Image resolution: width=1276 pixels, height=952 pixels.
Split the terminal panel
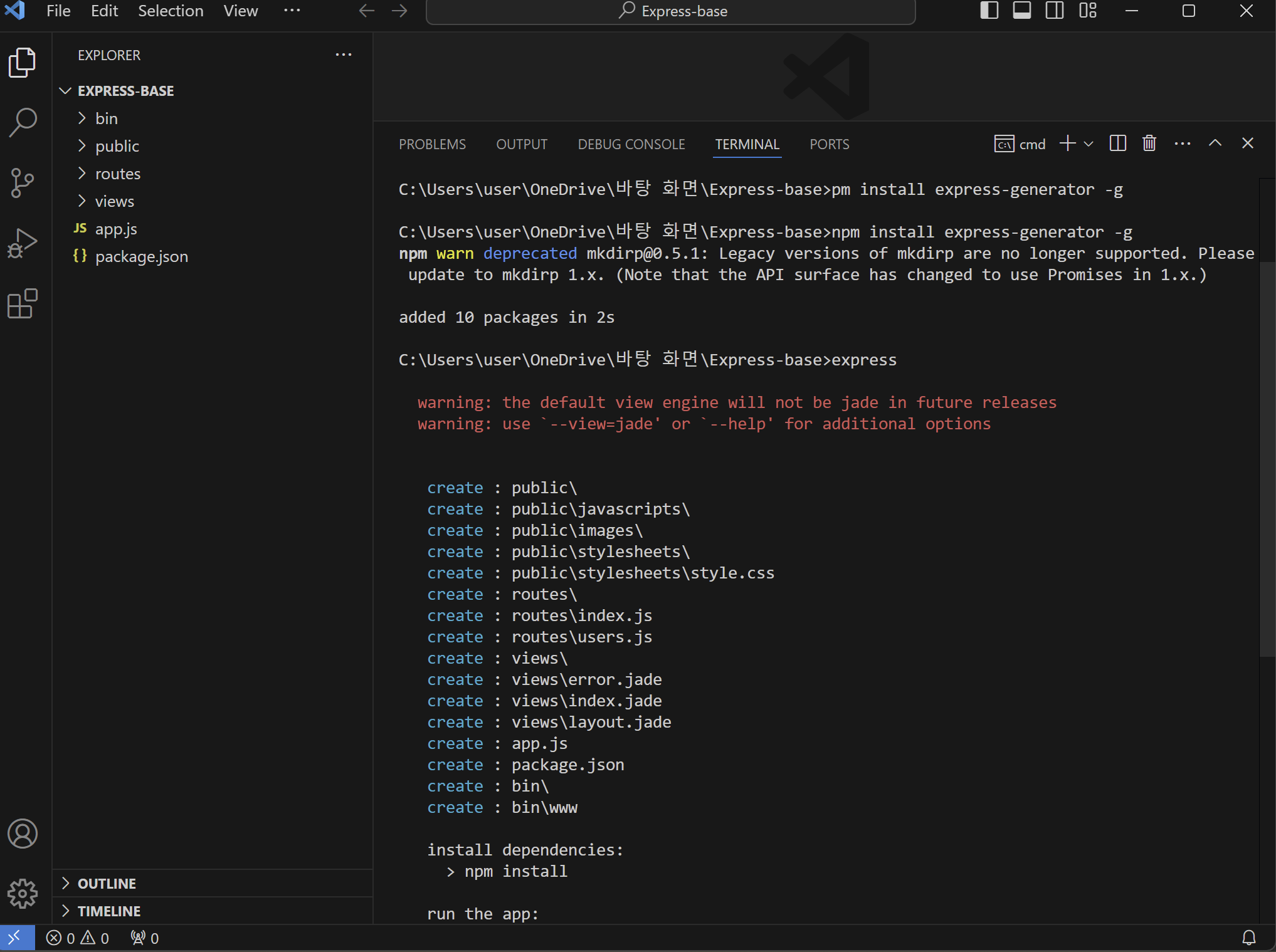pos(1117,144)
